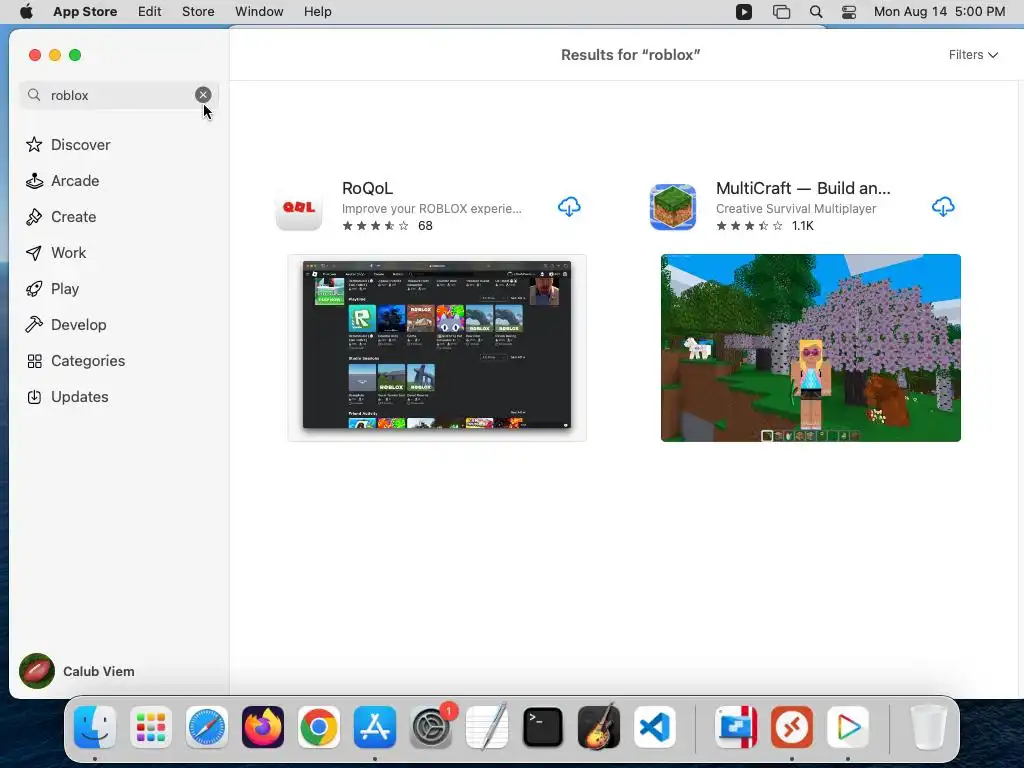Launch Terminal from the Dock
1024x768 pixels.
click(x=543, y=727)
